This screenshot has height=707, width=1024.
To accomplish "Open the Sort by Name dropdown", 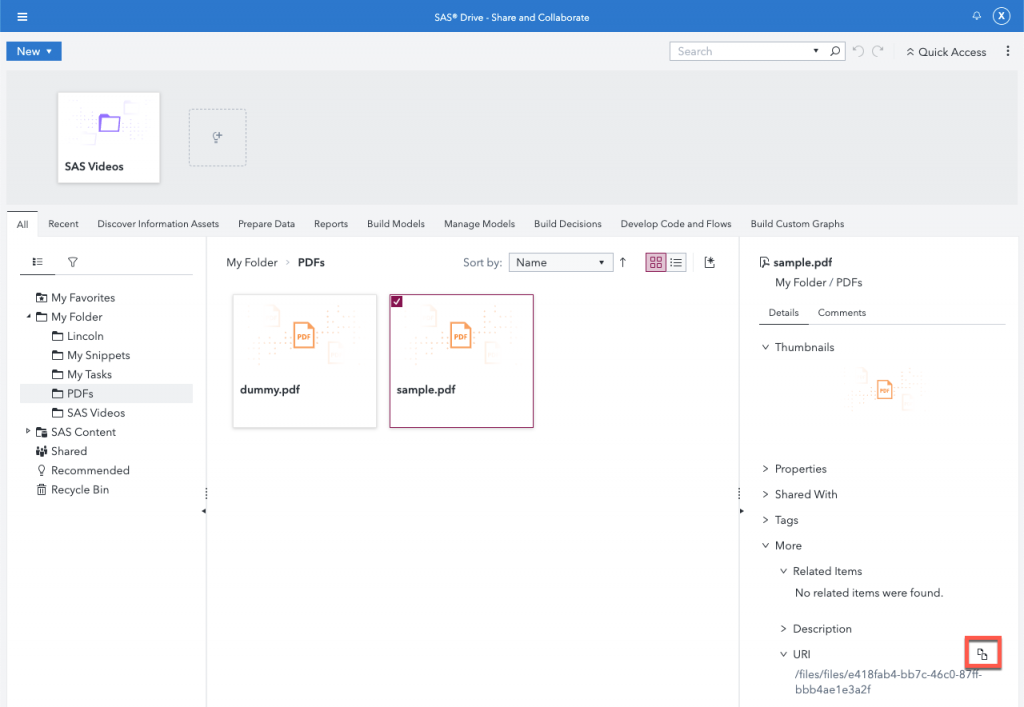I will (560, 261).
